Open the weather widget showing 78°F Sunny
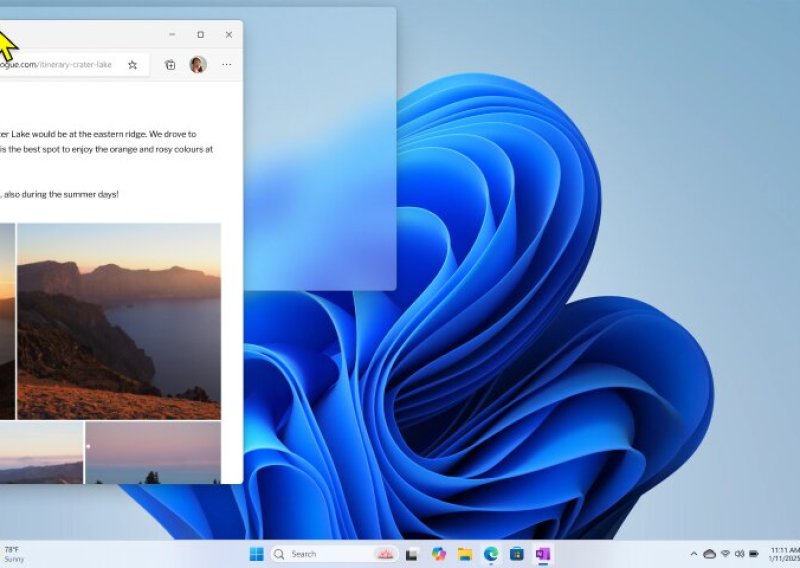 13,554
